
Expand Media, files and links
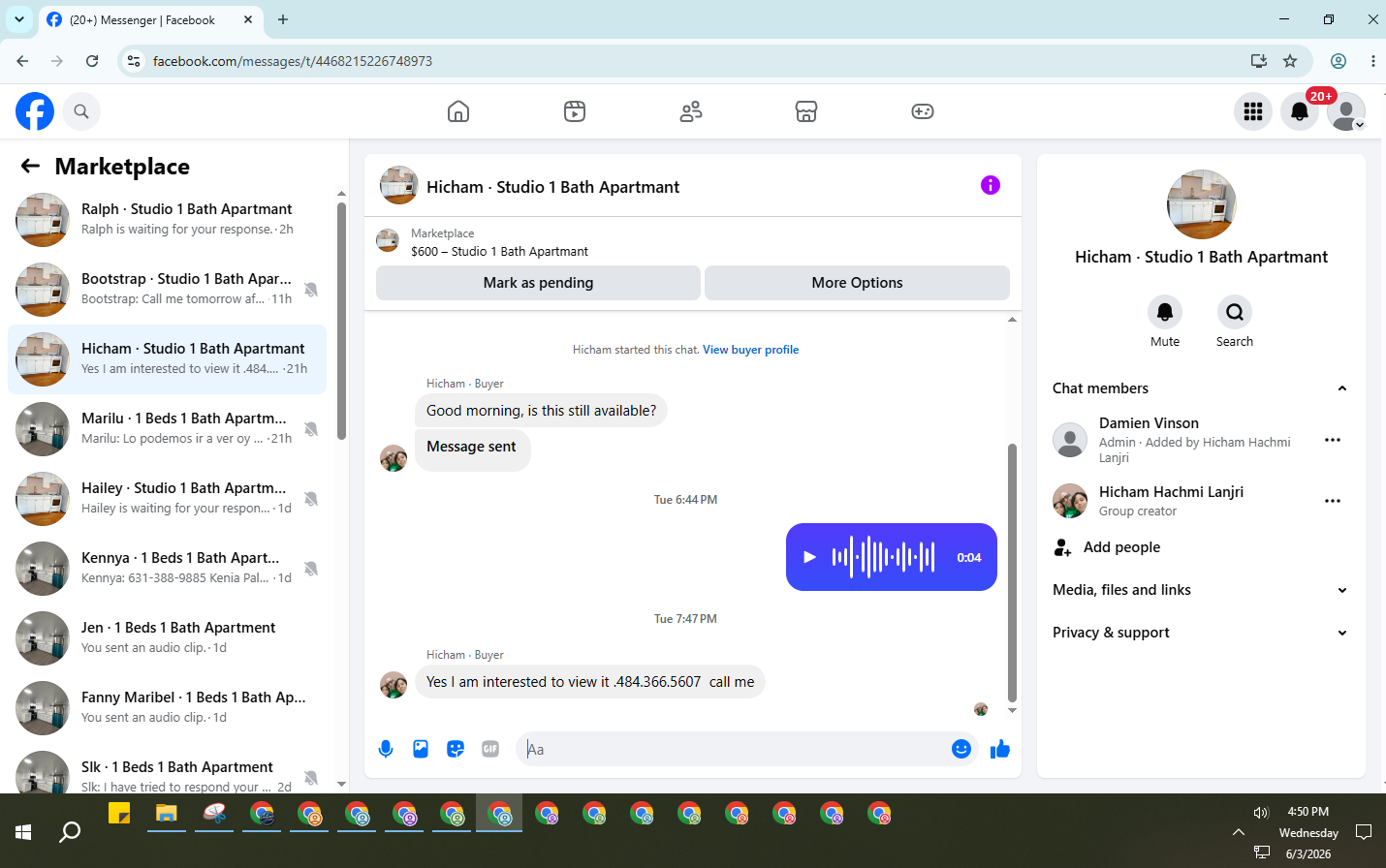click(1201, 590)
